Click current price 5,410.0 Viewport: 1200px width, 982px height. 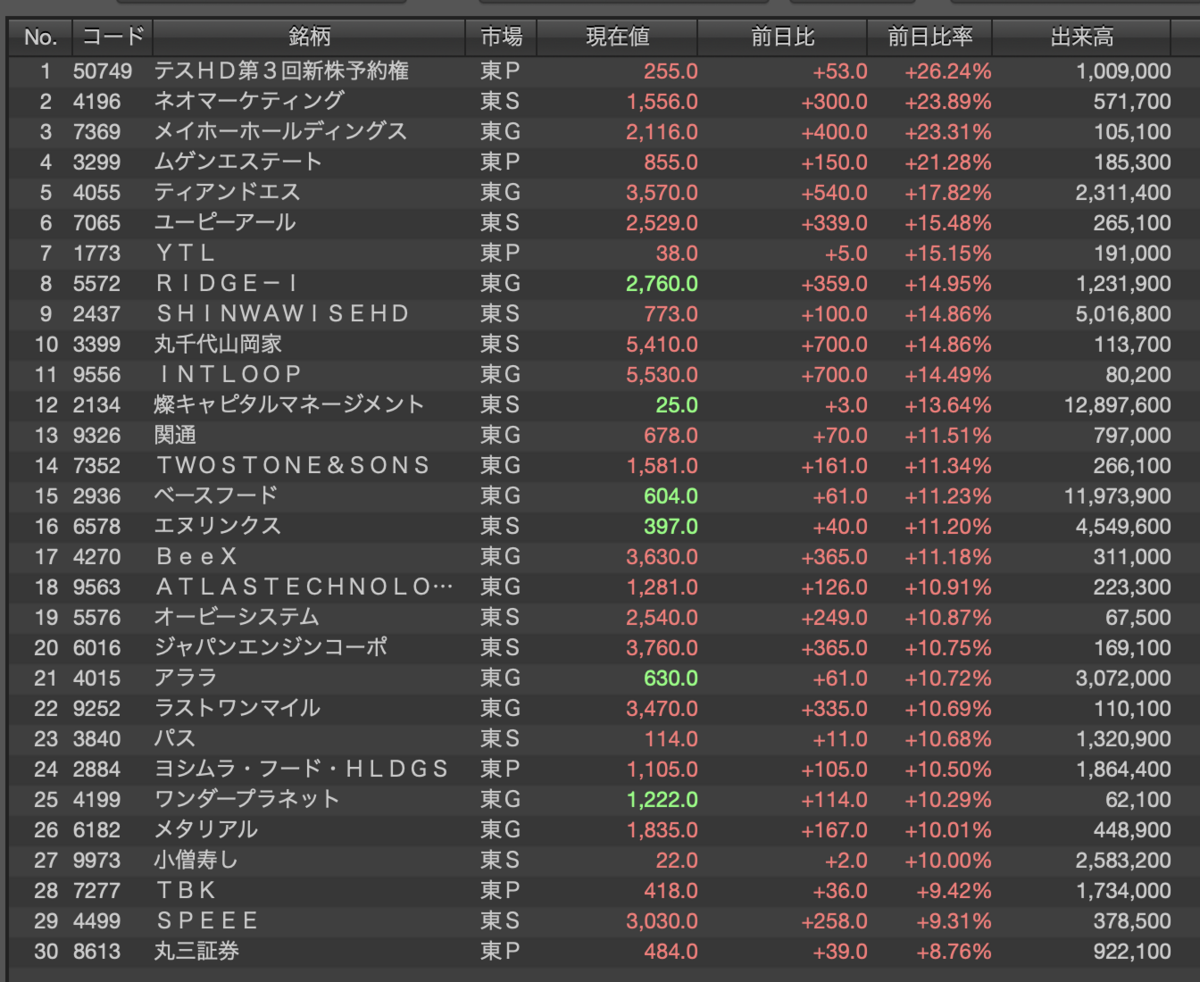[662, 344]
